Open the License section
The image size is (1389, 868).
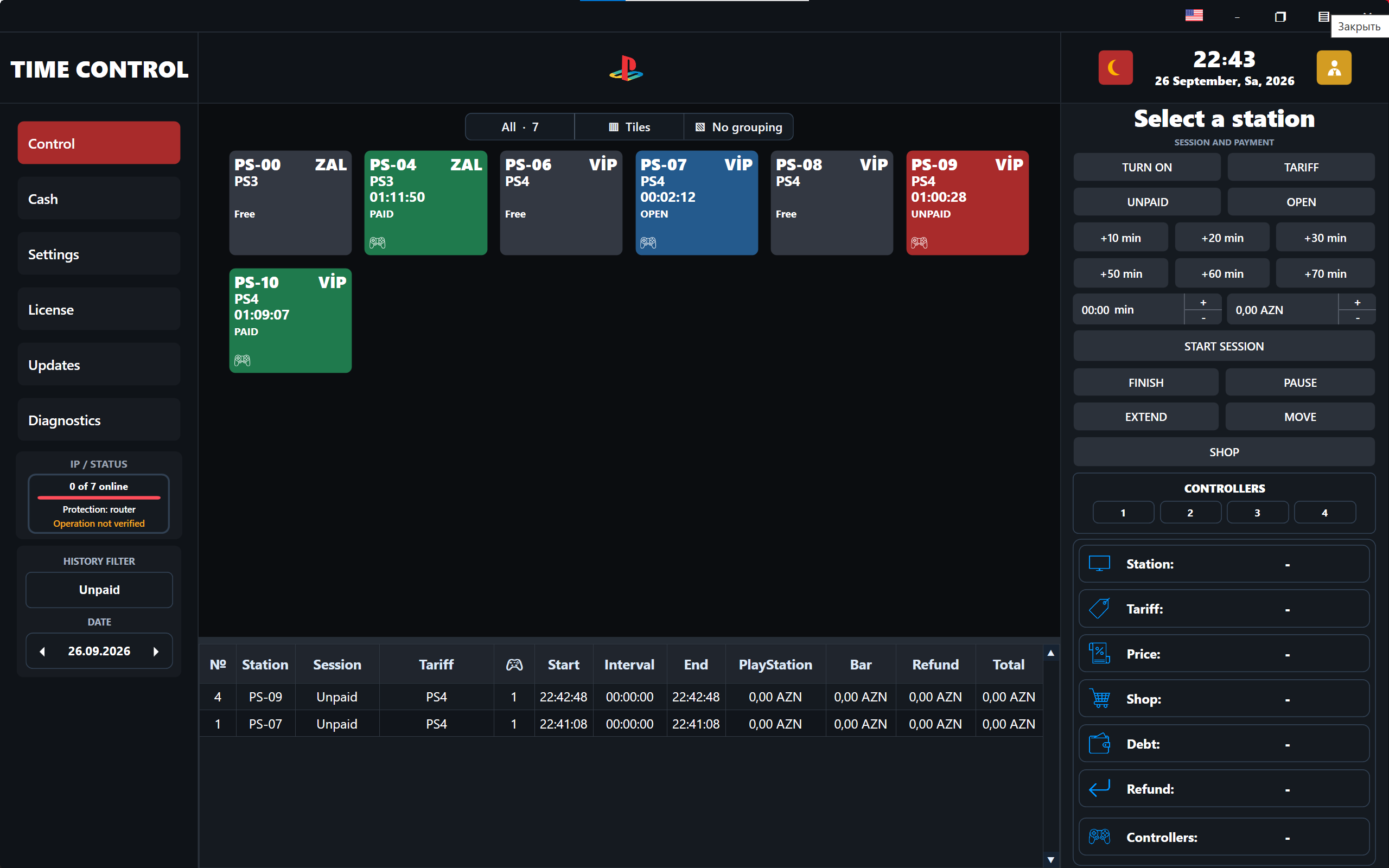coord(99,309)
